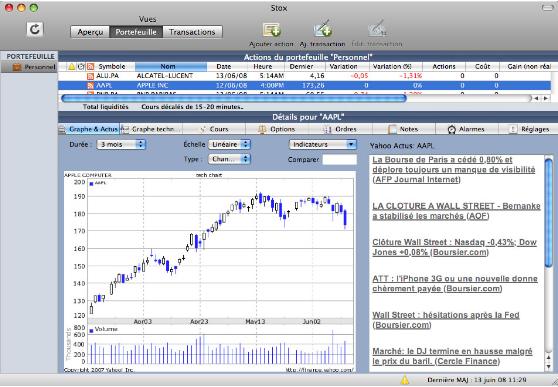Click the 173,26 last price cell
The width and height of the screenshot is (558, 387).
(313, 85)
